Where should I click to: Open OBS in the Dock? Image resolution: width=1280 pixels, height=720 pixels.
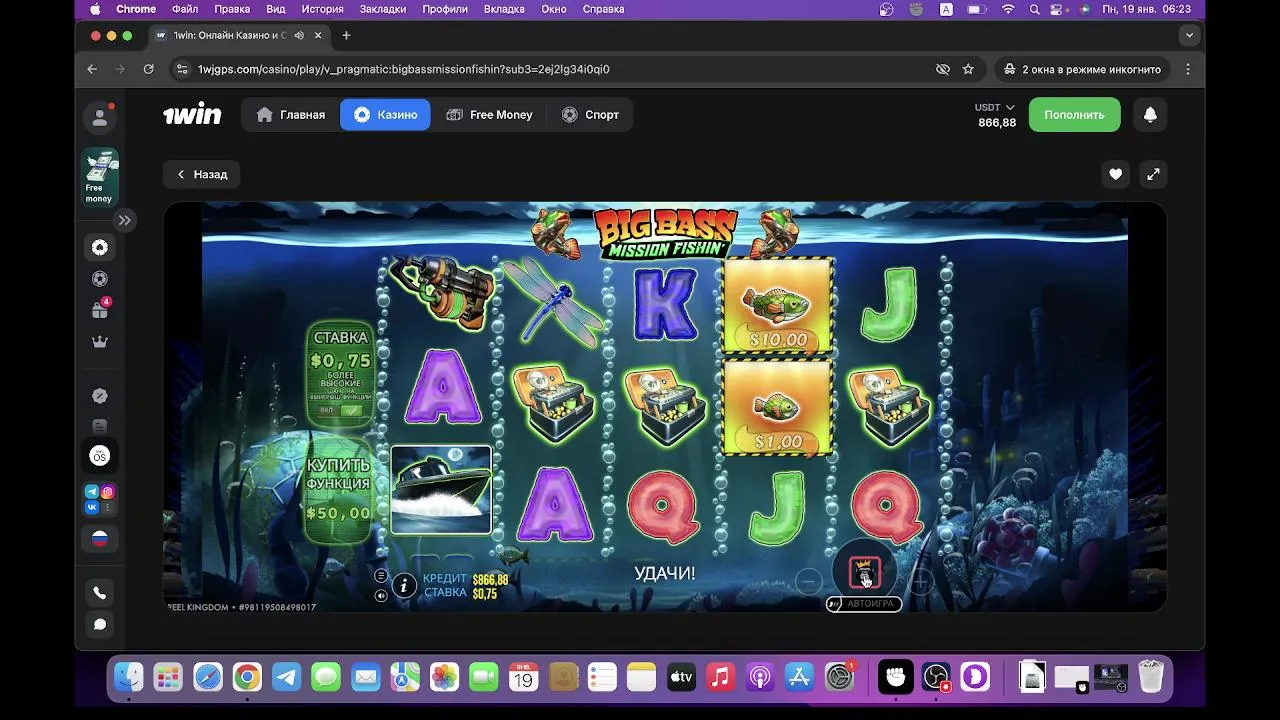tap(936, 677)
